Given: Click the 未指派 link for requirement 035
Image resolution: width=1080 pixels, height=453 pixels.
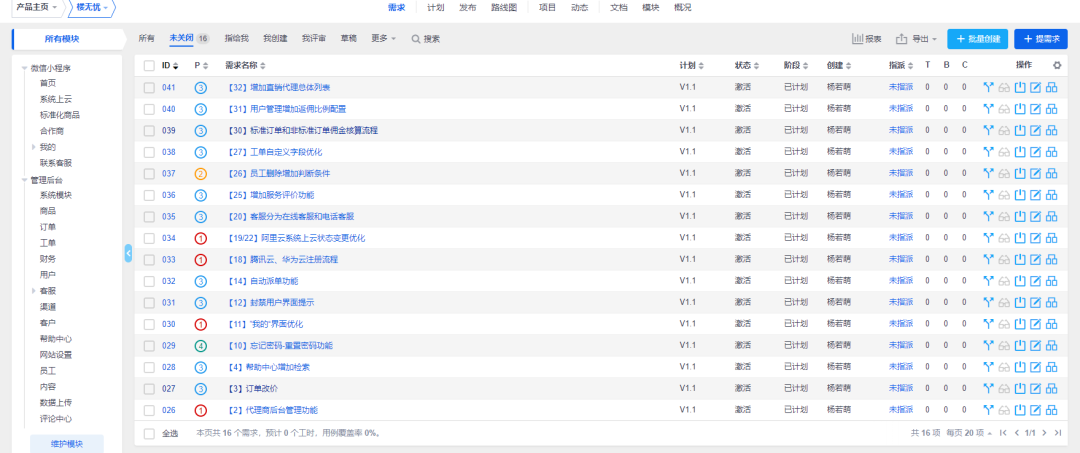Looking at the screenshot, I should [901, 216].
